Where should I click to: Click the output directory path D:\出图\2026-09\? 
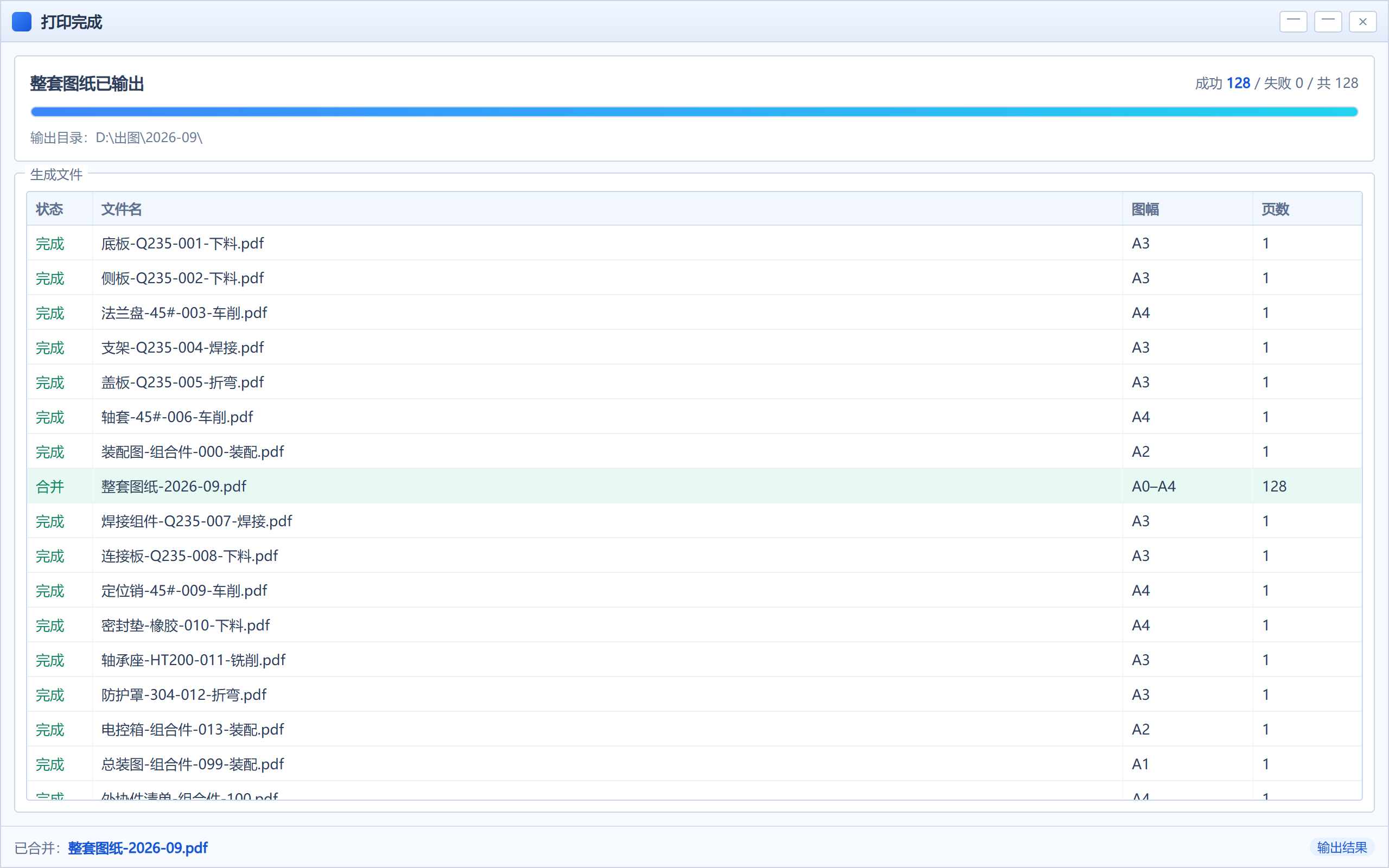coord(149,138)
